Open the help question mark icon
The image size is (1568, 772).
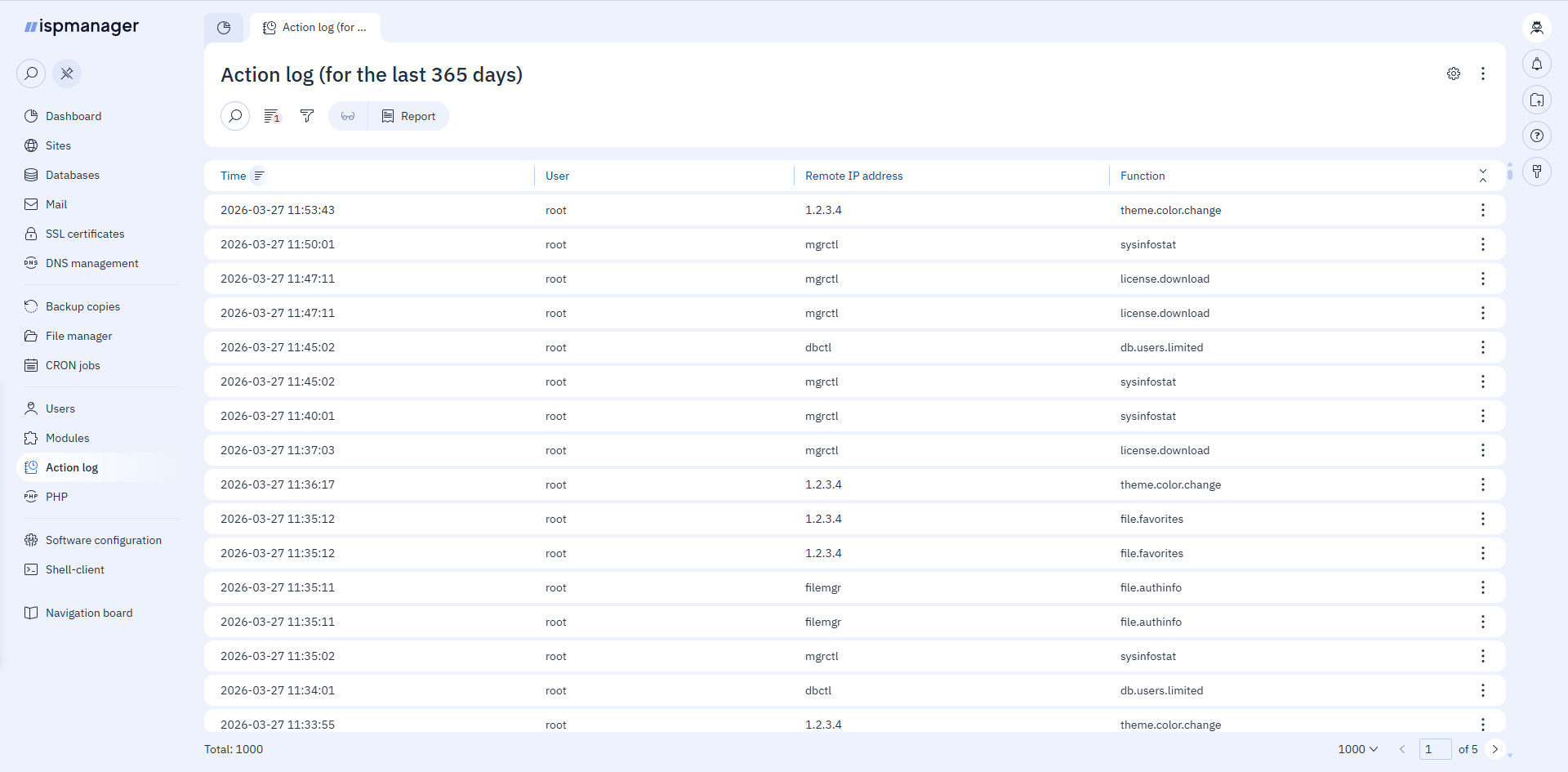(1537, 136)
